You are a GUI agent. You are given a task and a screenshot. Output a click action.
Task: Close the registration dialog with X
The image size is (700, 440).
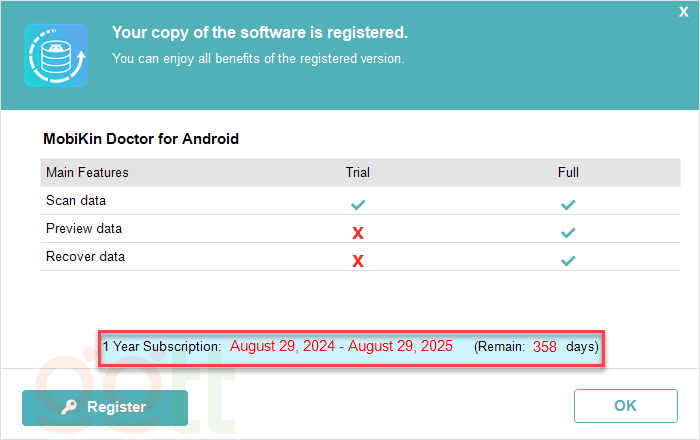(683, 11)
